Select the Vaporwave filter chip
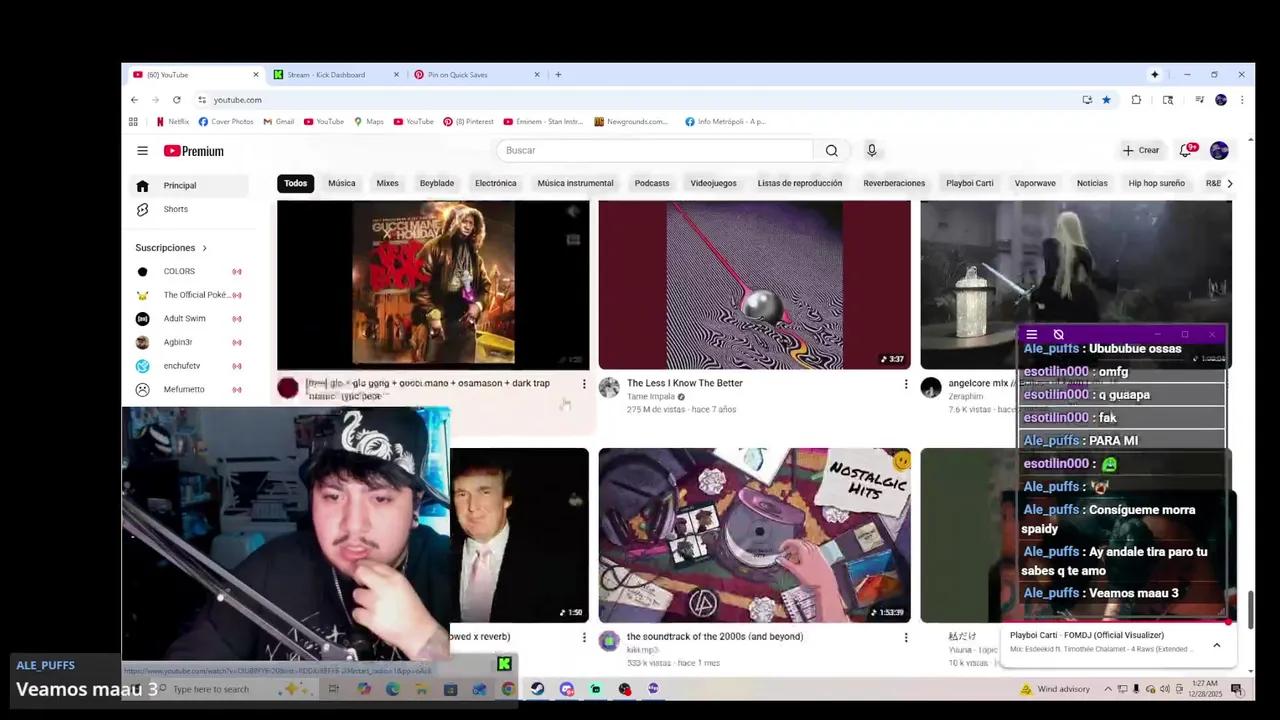This screenshot has height=720, width=1280. tap(1035, 183)
